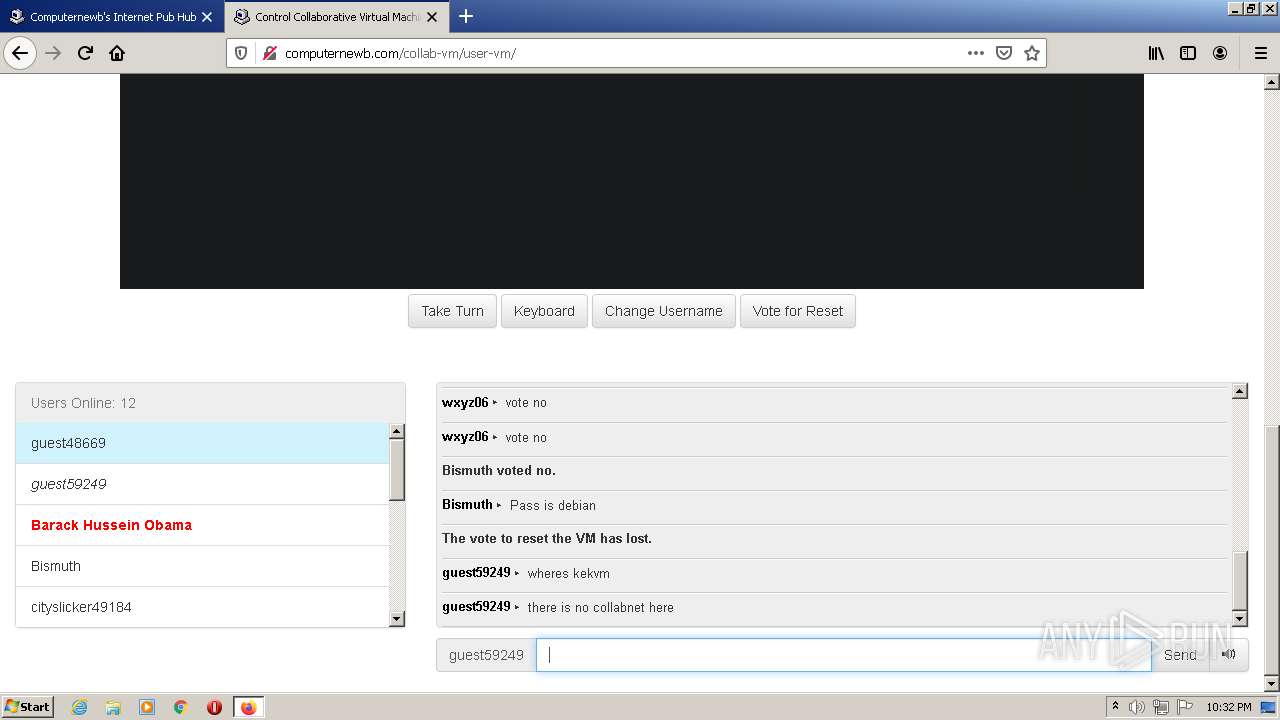Click the virtual machine display screen
This screenshot has height=720, width=1280.
(x=631, y=181)
